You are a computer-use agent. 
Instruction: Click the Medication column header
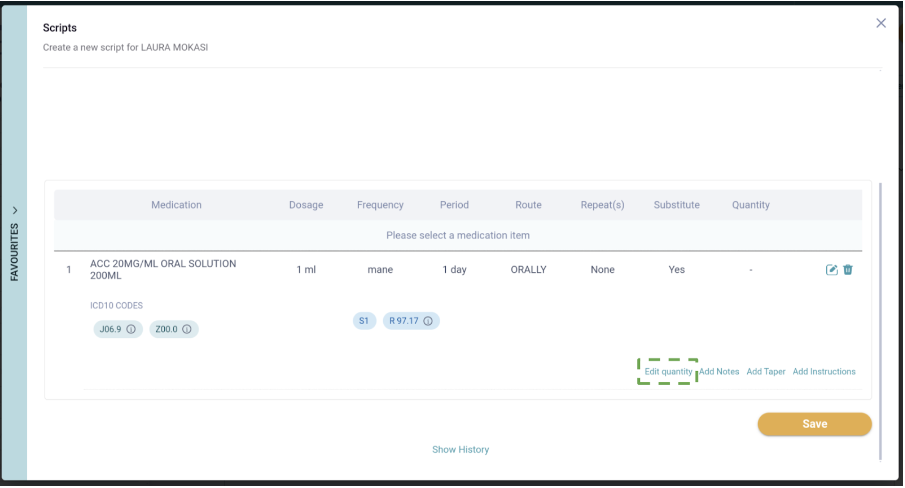(176, 205)
